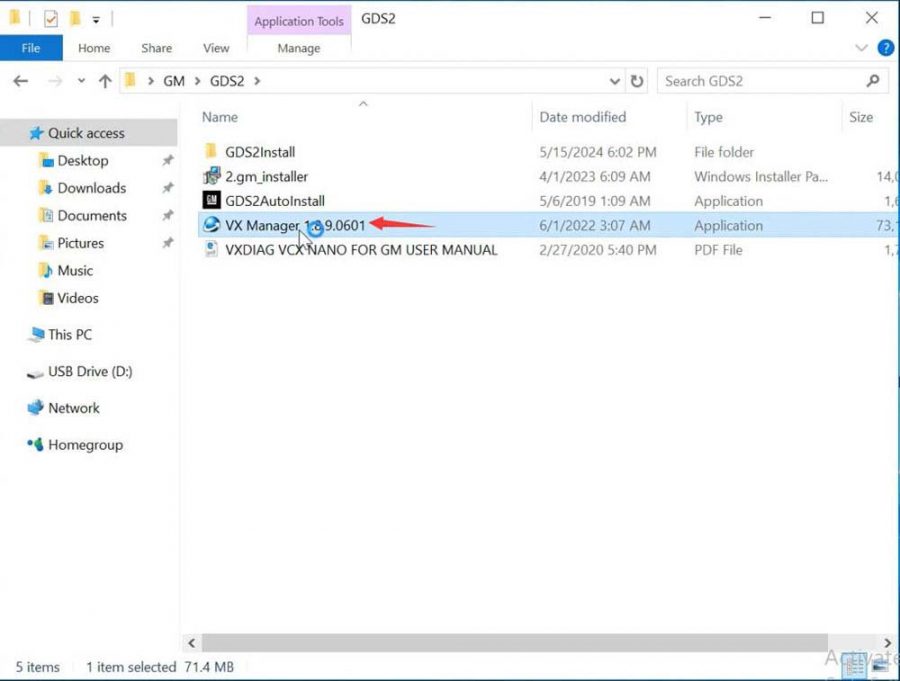Go up one folder level

pos(104,80)
